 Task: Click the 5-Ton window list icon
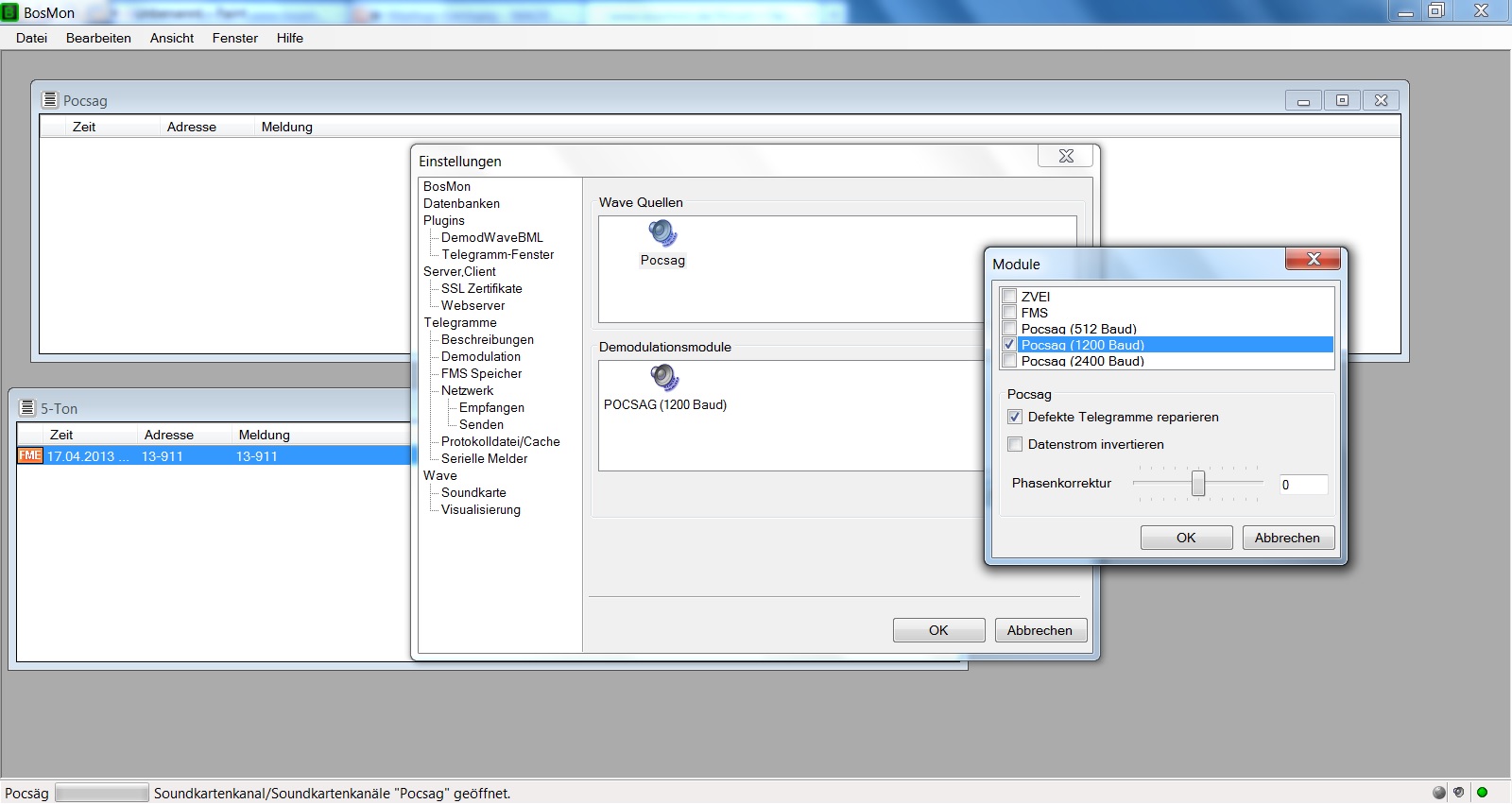point(27,407)
